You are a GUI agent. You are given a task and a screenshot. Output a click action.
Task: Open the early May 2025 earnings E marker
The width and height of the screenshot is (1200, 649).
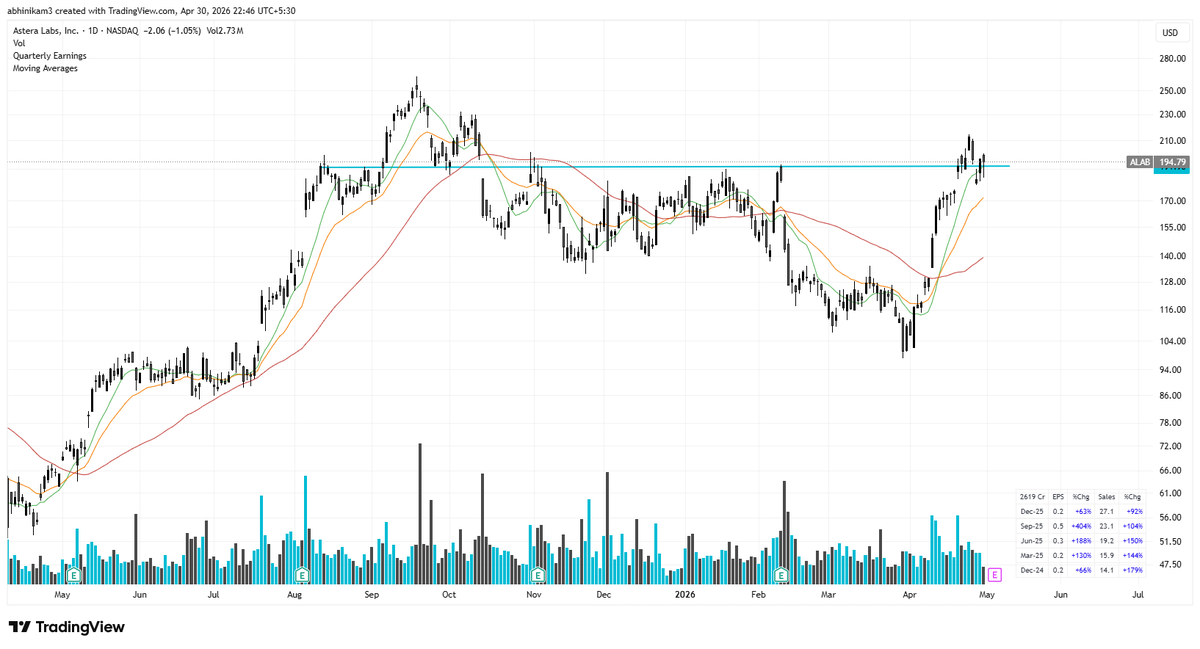73,575
